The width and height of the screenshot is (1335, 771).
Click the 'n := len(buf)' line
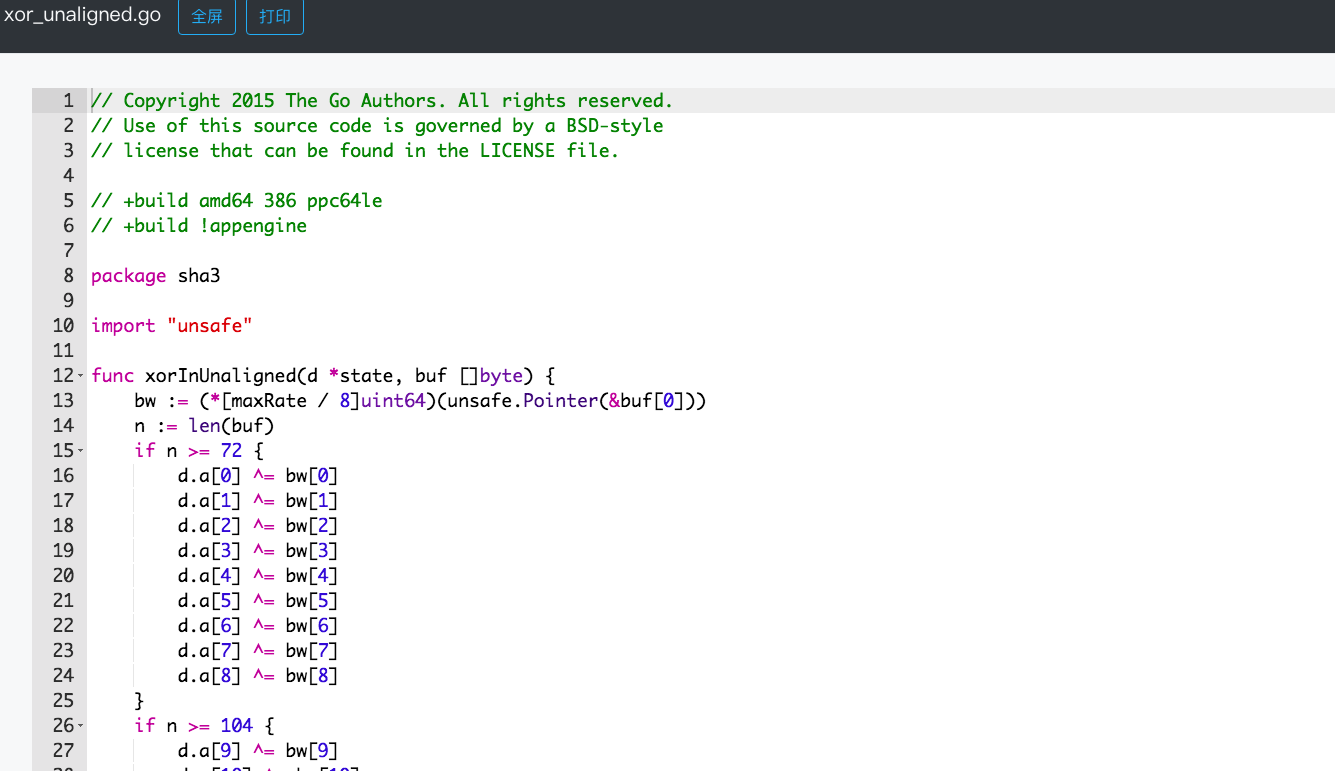[x=204, y=426]
